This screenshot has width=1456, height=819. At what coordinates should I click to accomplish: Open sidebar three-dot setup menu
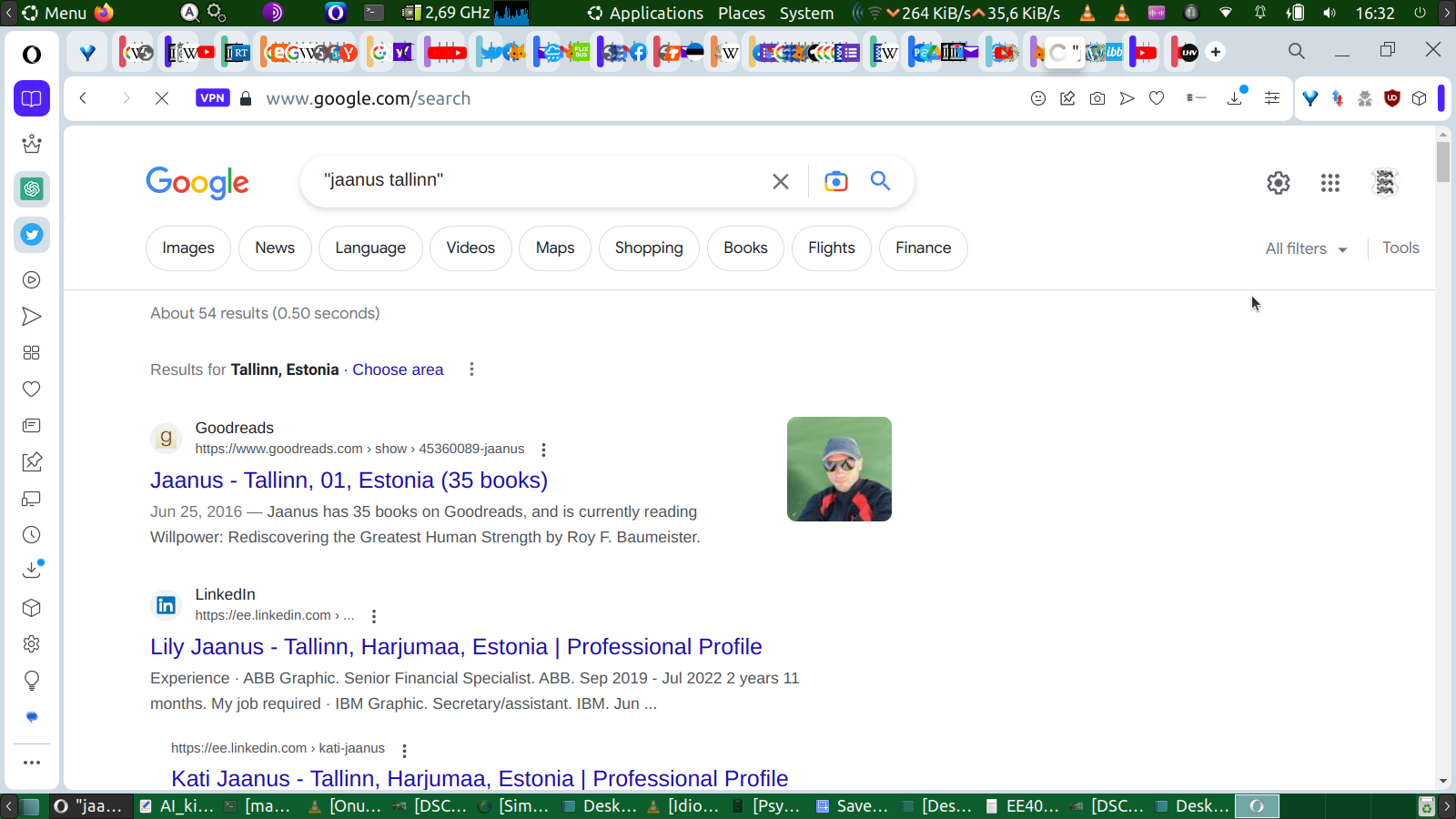32,763
